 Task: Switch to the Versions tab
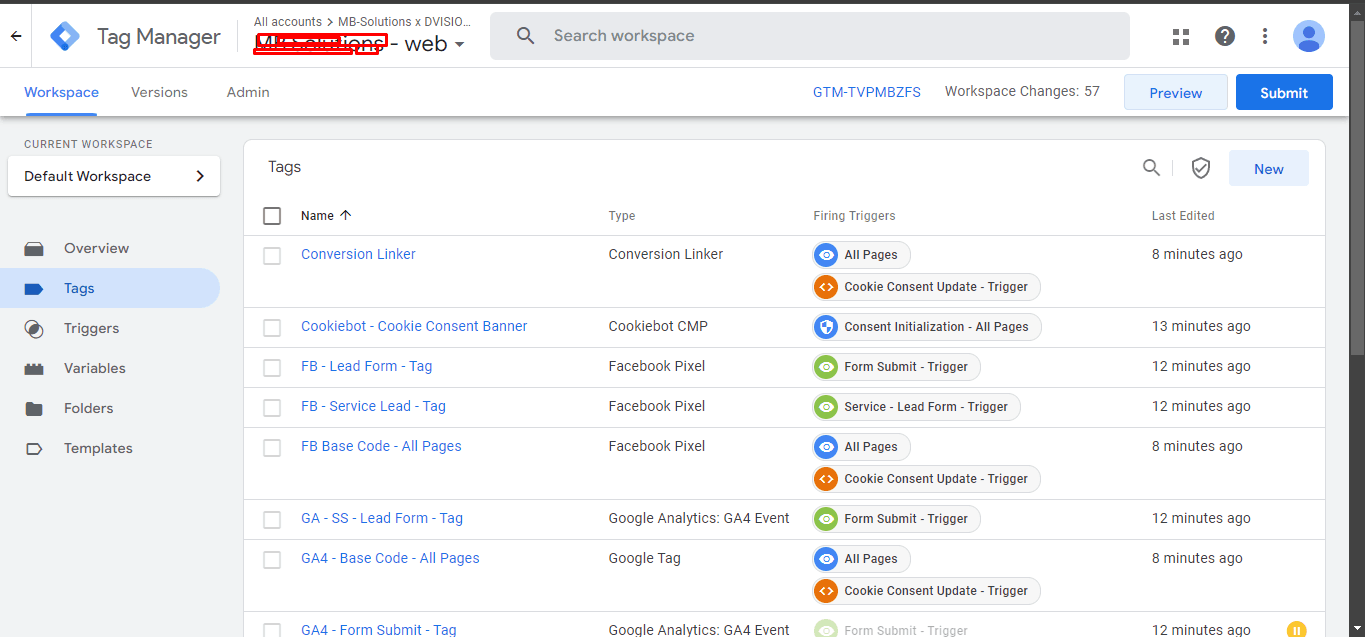159,92
